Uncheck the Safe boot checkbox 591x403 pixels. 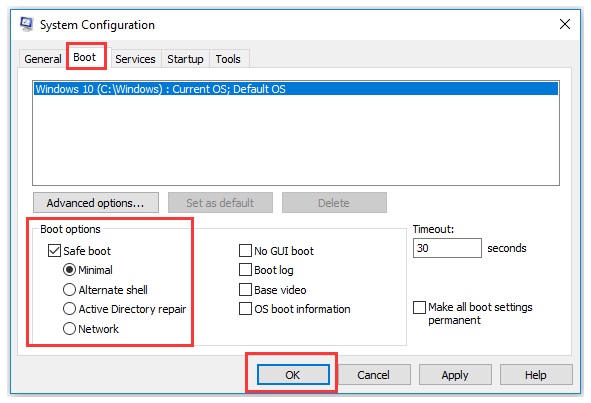click(x=54, y=251)
